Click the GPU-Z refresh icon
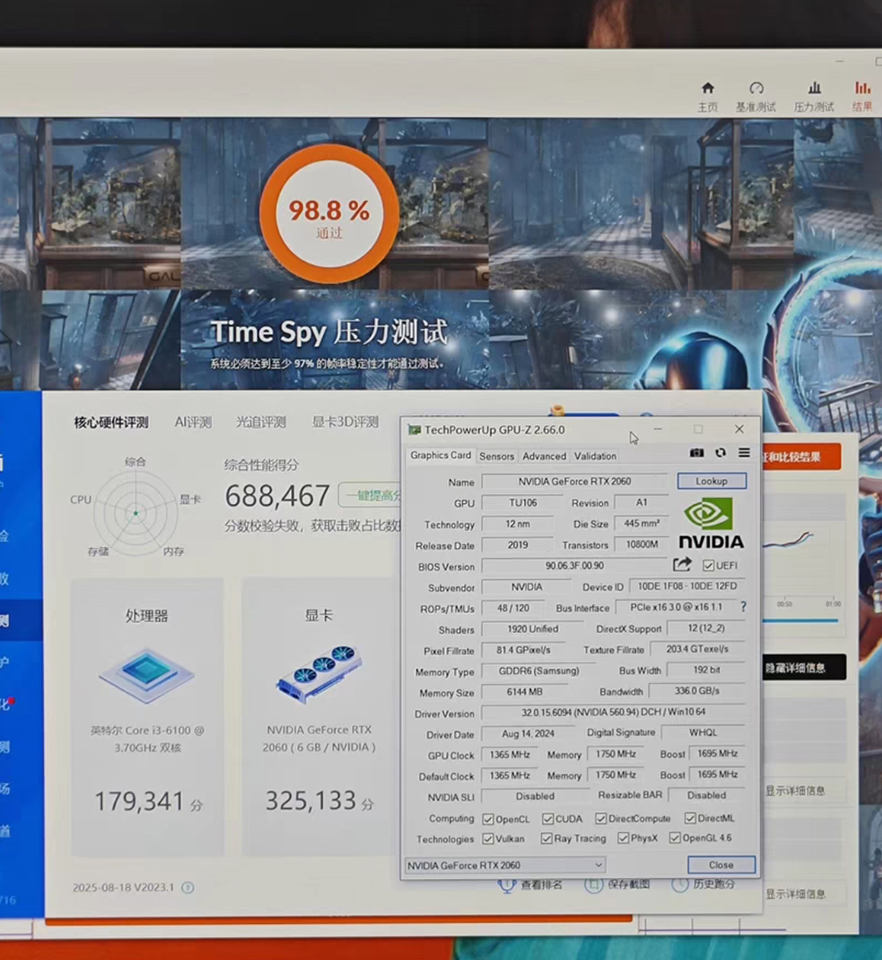 pyautogui.click(x=720, y=454)
